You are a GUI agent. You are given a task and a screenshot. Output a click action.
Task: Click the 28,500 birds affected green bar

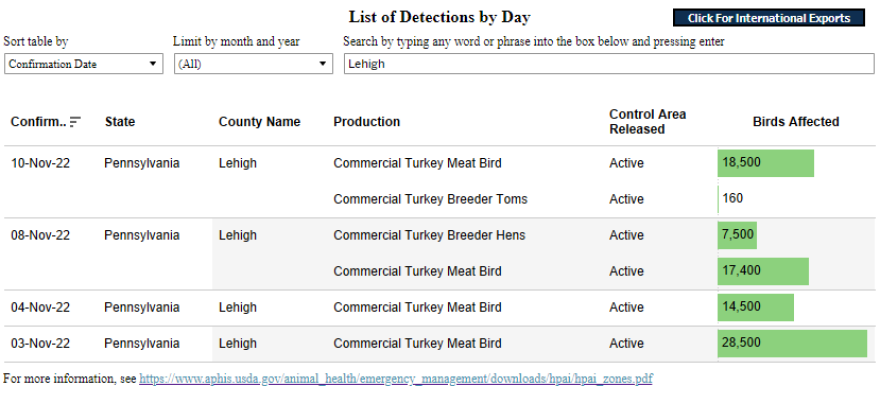click(792, 343)
